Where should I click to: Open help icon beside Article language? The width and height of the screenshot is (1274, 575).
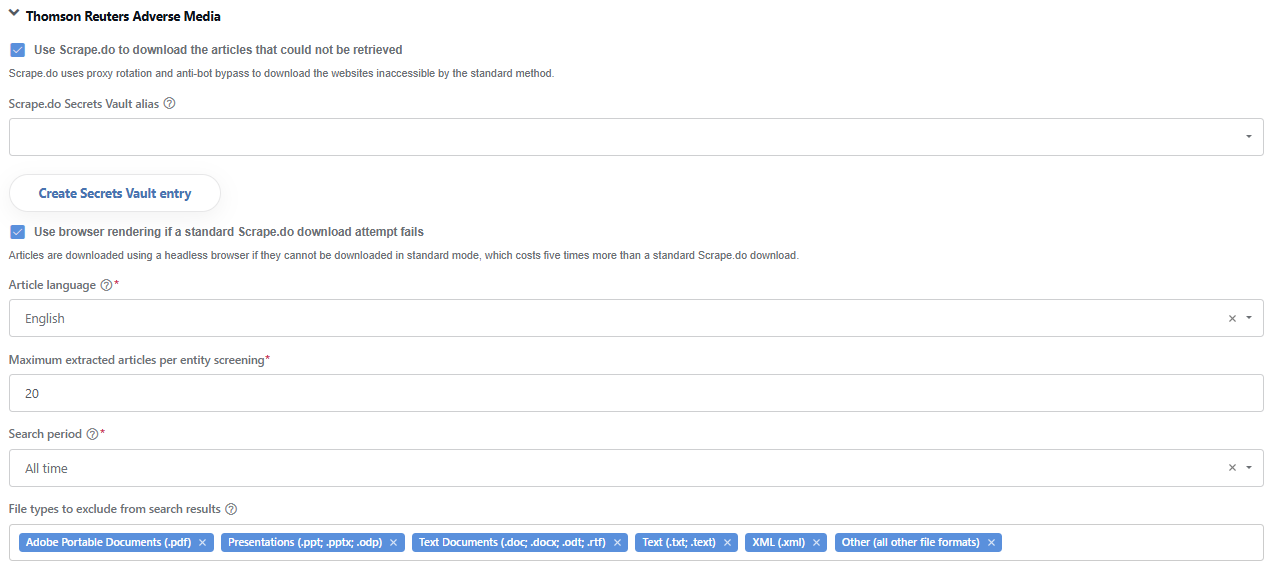point(106,285)
